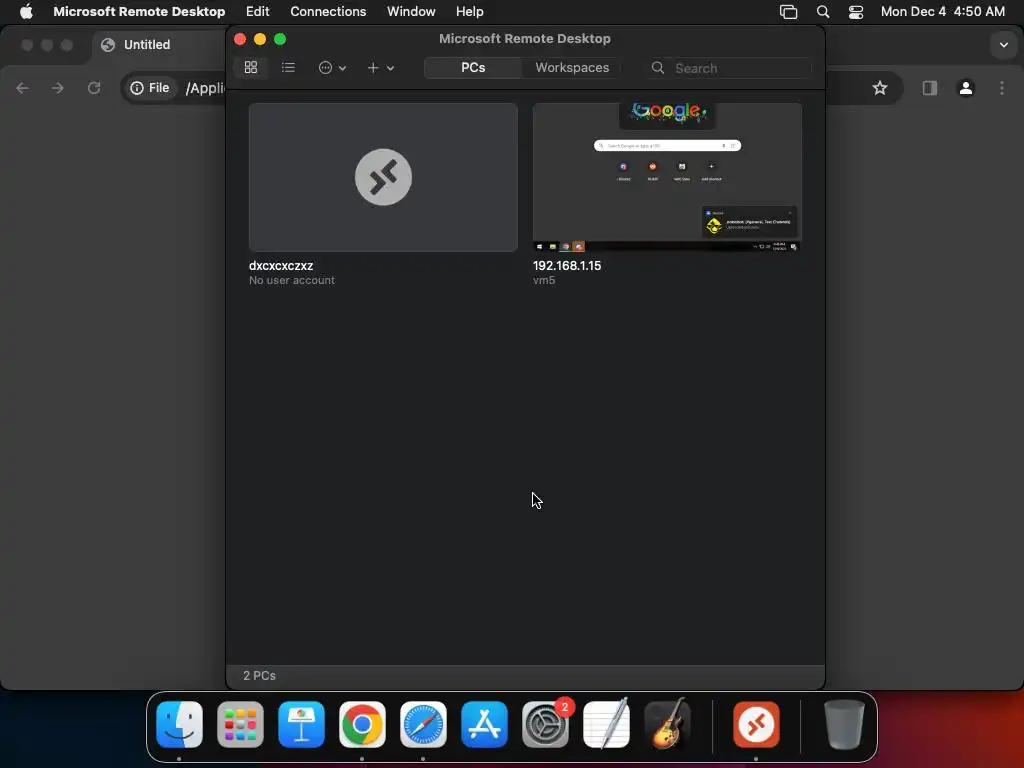This screenshot has height=768, width=1024.
Task: Open App Store from the Dock
Action: (484, 724)
